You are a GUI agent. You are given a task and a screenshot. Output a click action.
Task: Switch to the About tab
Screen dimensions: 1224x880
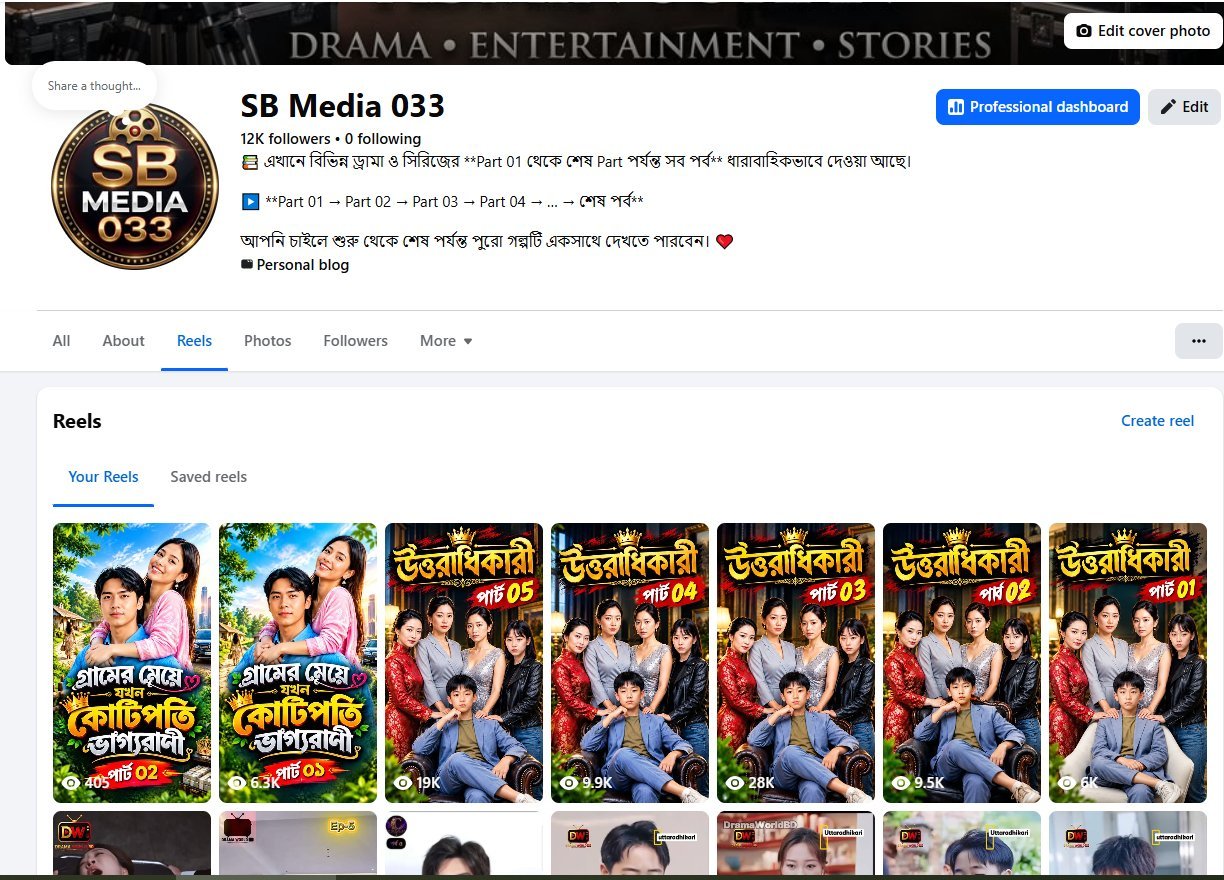123,341
